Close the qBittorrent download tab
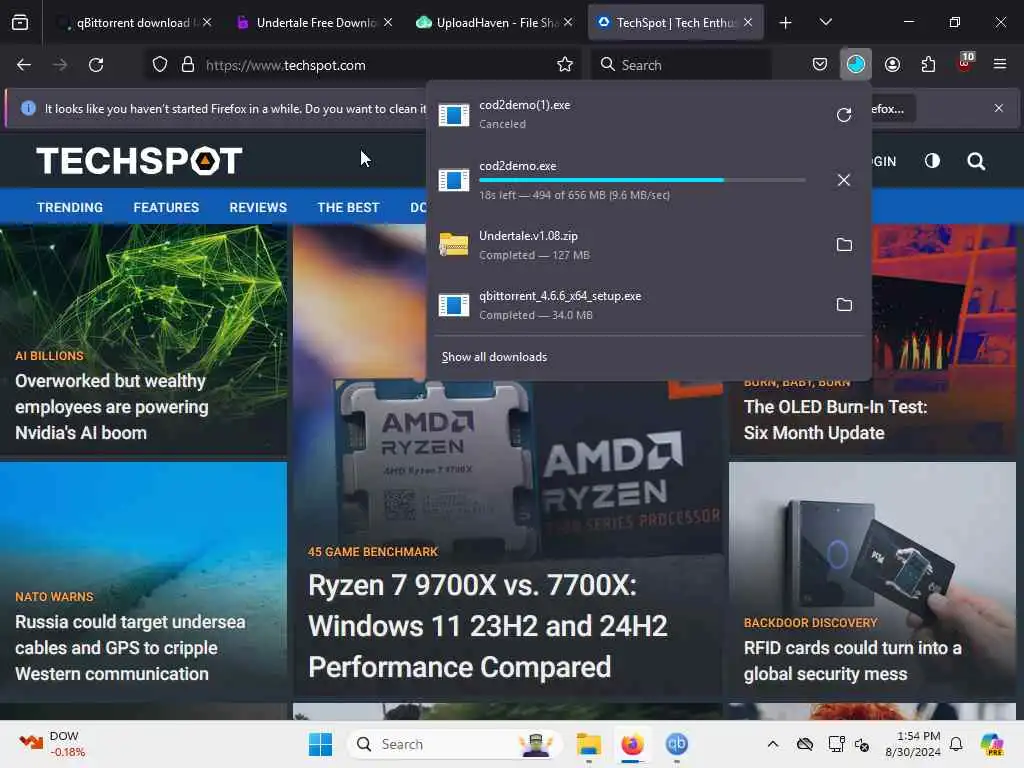Viewport: 1024px width, 768px height. click(207, 22)
